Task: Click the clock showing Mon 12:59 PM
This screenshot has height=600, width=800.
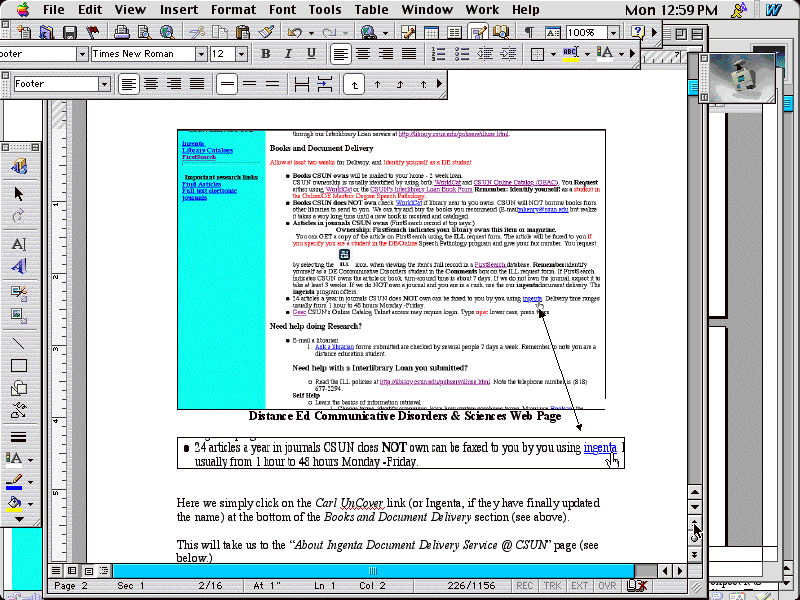Action: (671, 10)
